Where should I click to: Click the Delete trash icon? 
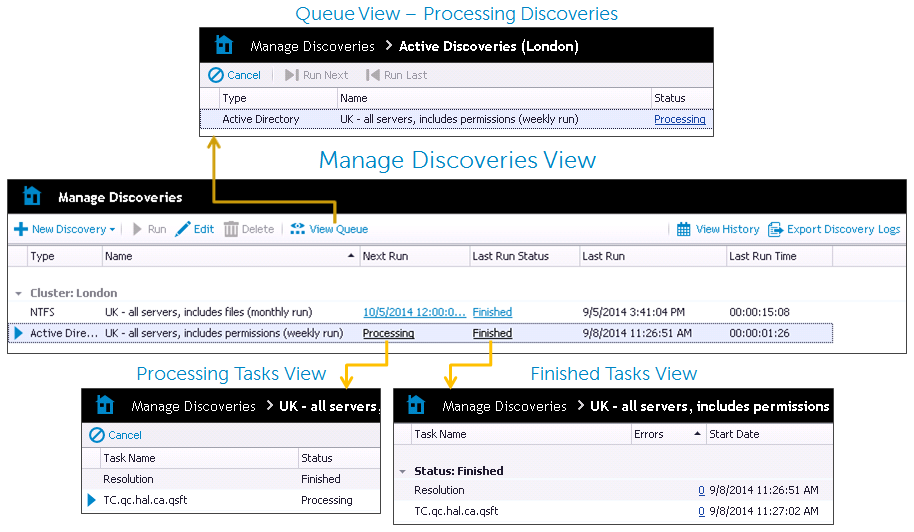pos(231,229)
